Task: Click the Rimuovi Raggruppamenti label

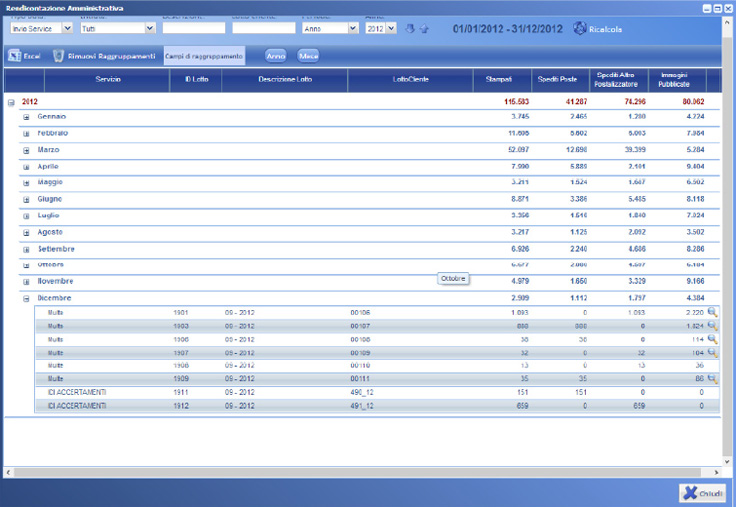Action: (111, 56)
